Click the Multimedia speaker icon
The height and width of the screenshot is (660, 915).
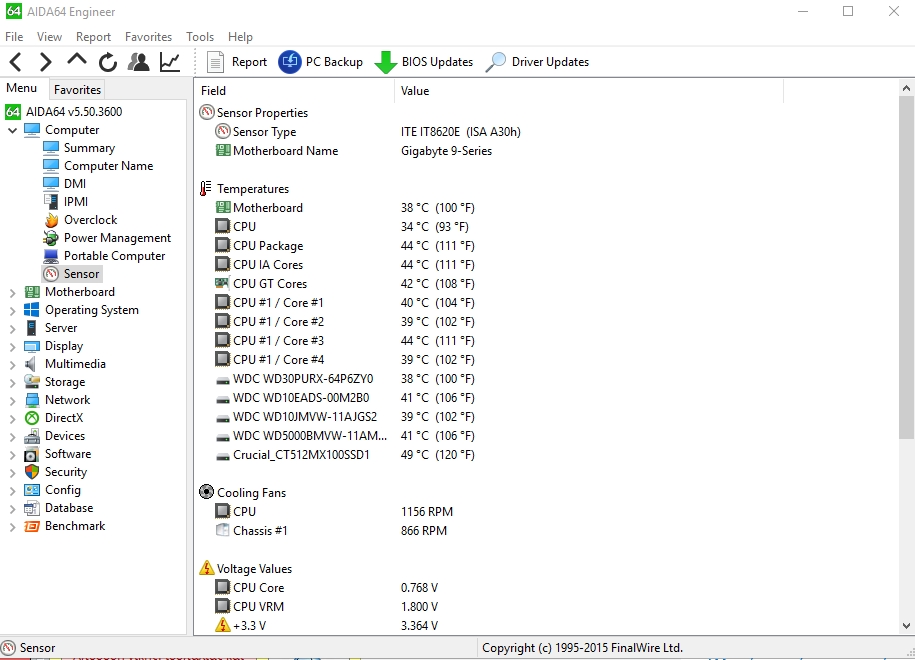click(31, 364)
